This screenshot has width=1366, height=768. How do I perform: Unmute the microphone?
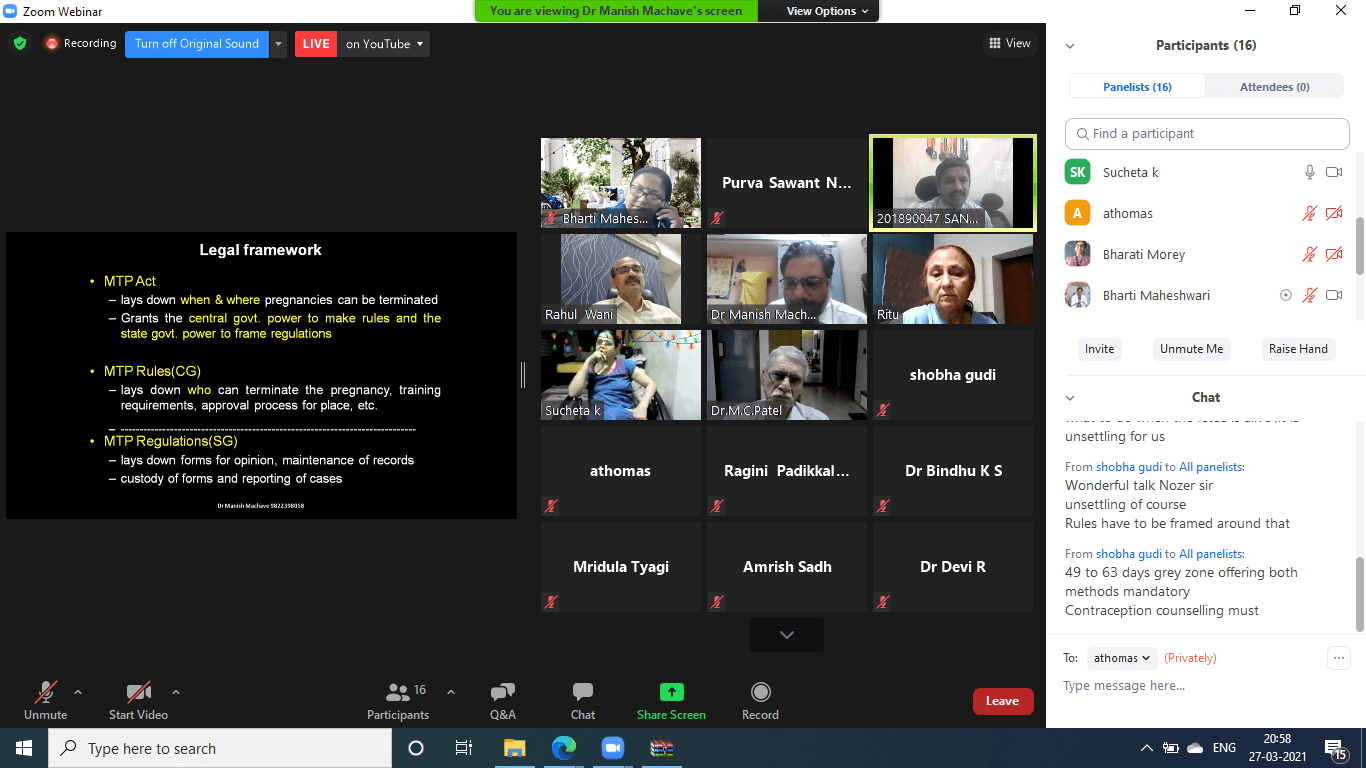(x=45, y=693)
